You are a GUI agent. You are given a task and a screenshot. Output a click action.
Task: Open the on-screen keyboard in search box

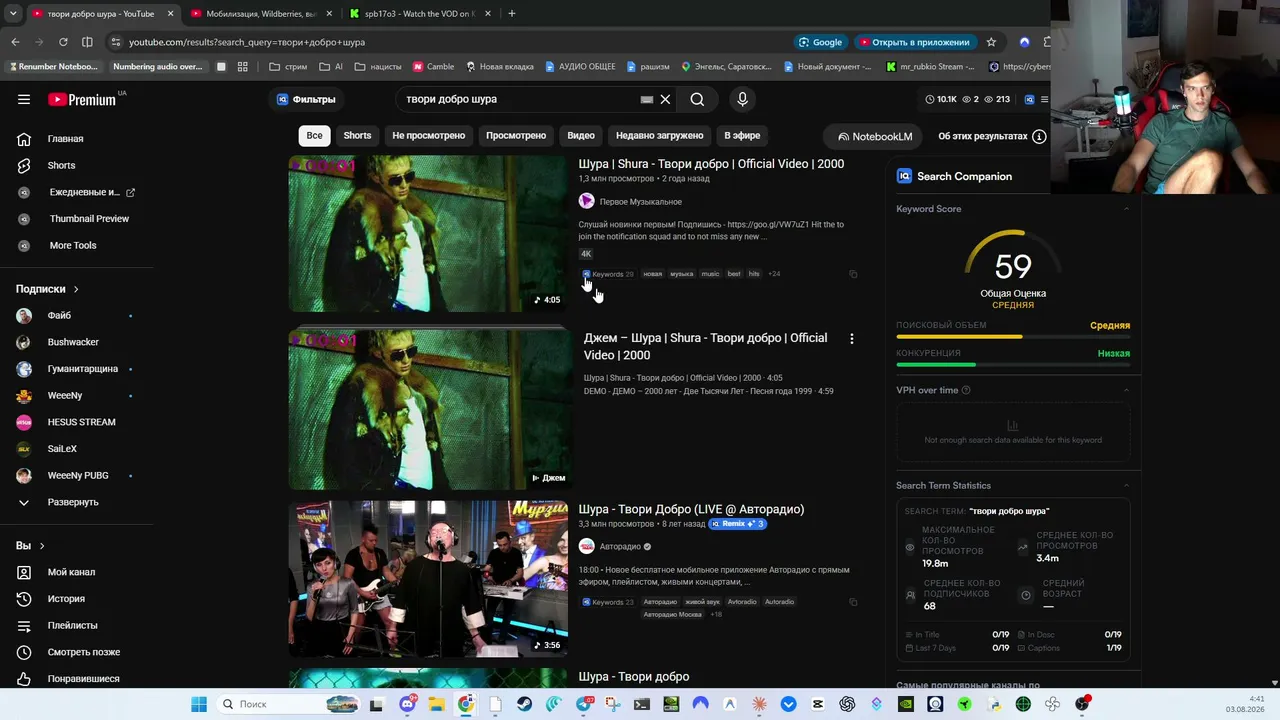tap(647, 99)
